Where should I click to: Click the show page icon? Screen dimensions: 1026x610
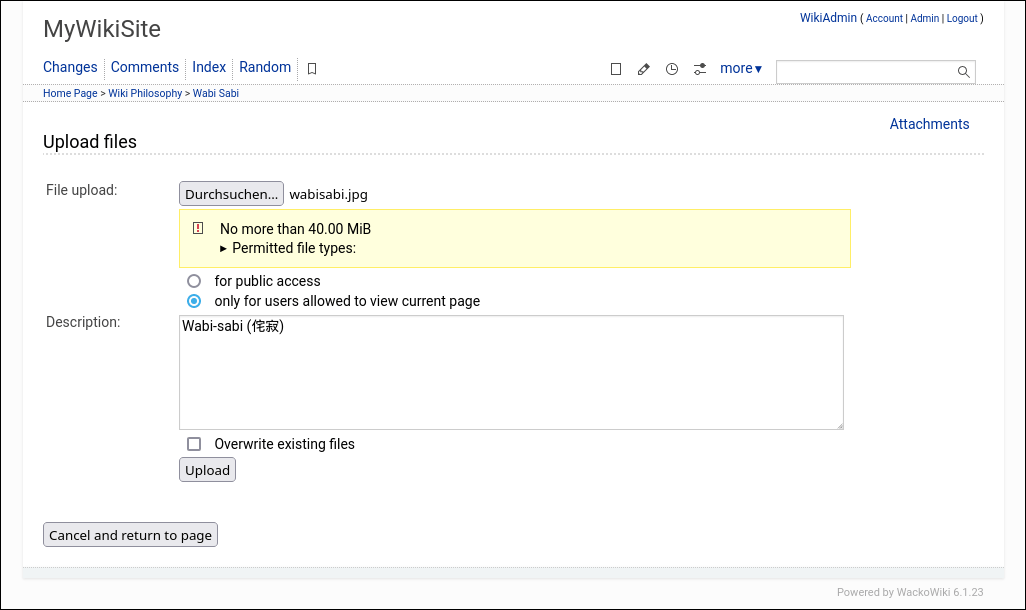coord(616,69)
